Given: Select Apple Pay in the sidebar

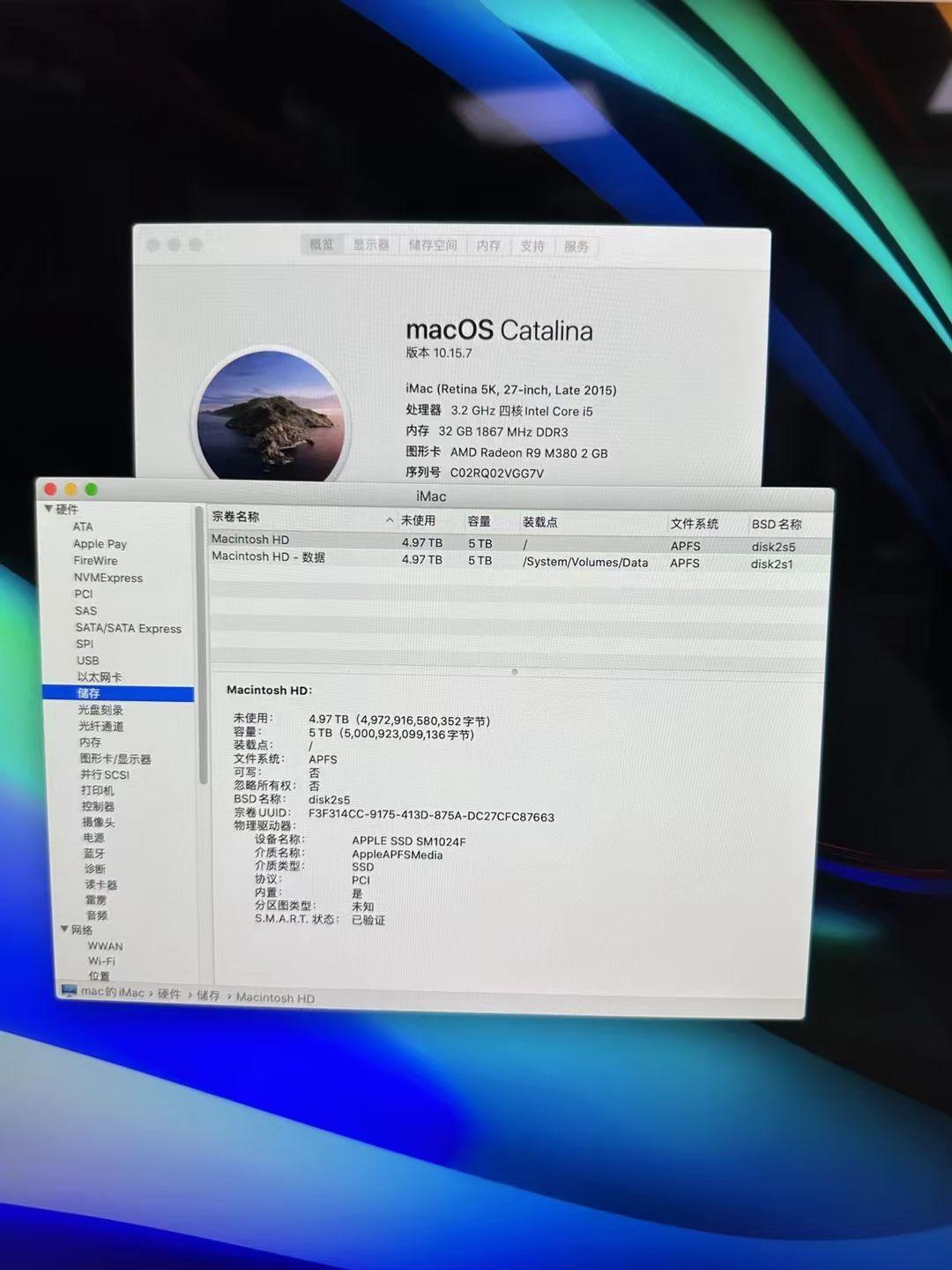Looking at the screenshot, I should coord(100,544).
